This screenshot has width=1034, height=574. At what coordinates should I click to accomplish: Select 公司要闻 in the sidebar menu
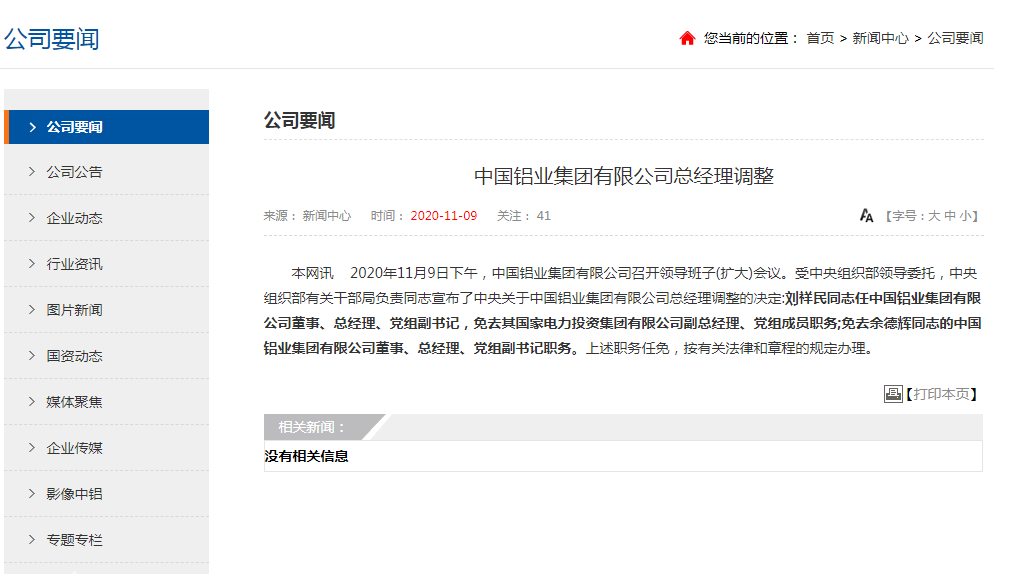107,127
